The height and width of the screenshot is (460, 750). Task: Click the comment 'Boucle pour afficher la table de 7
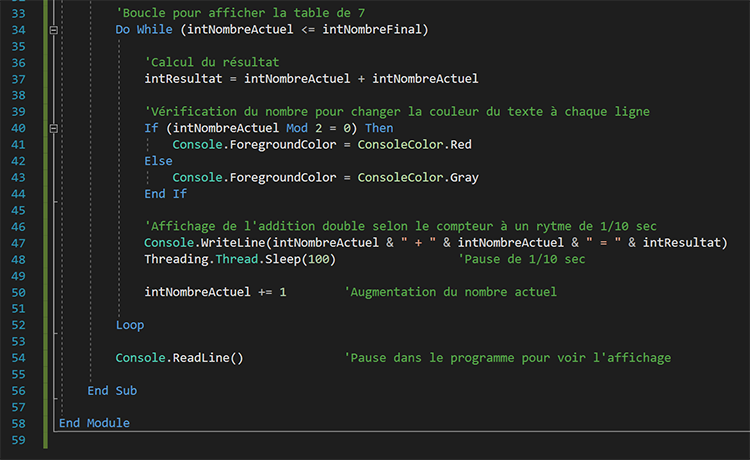click(x=241, y=13)
